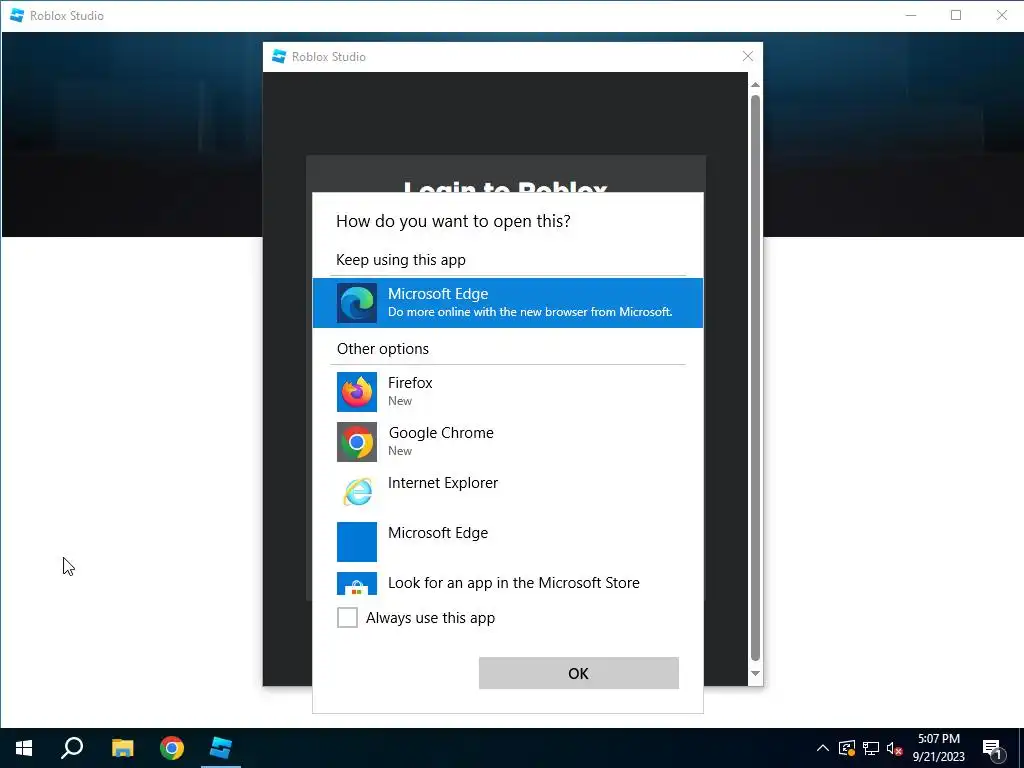The height and width of the screenshot is (768, 1024).
Task: Minimize the main Roblox Studio window
Action: [911, 15]
